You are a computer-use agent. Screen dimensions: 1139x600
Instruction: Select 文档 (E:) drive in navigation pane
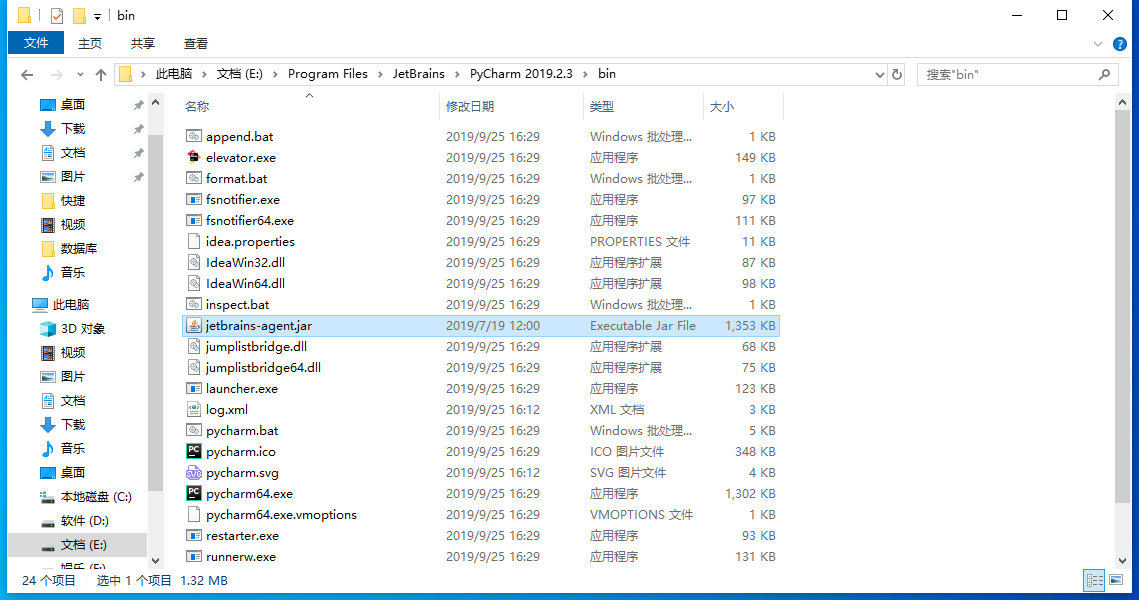click(x=77, y=545)
